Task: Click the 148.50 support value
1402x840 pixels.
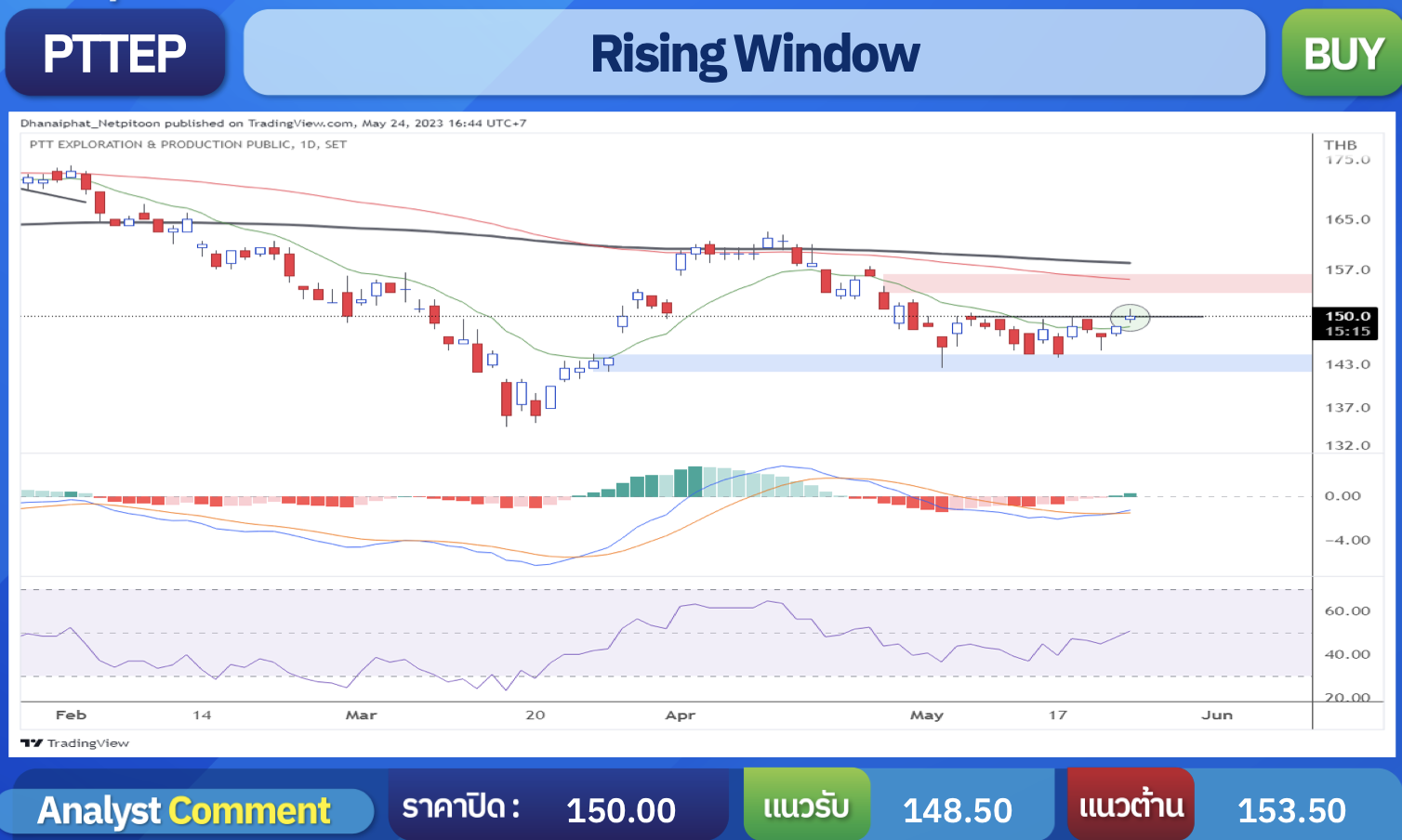Action: coord(958,810)
